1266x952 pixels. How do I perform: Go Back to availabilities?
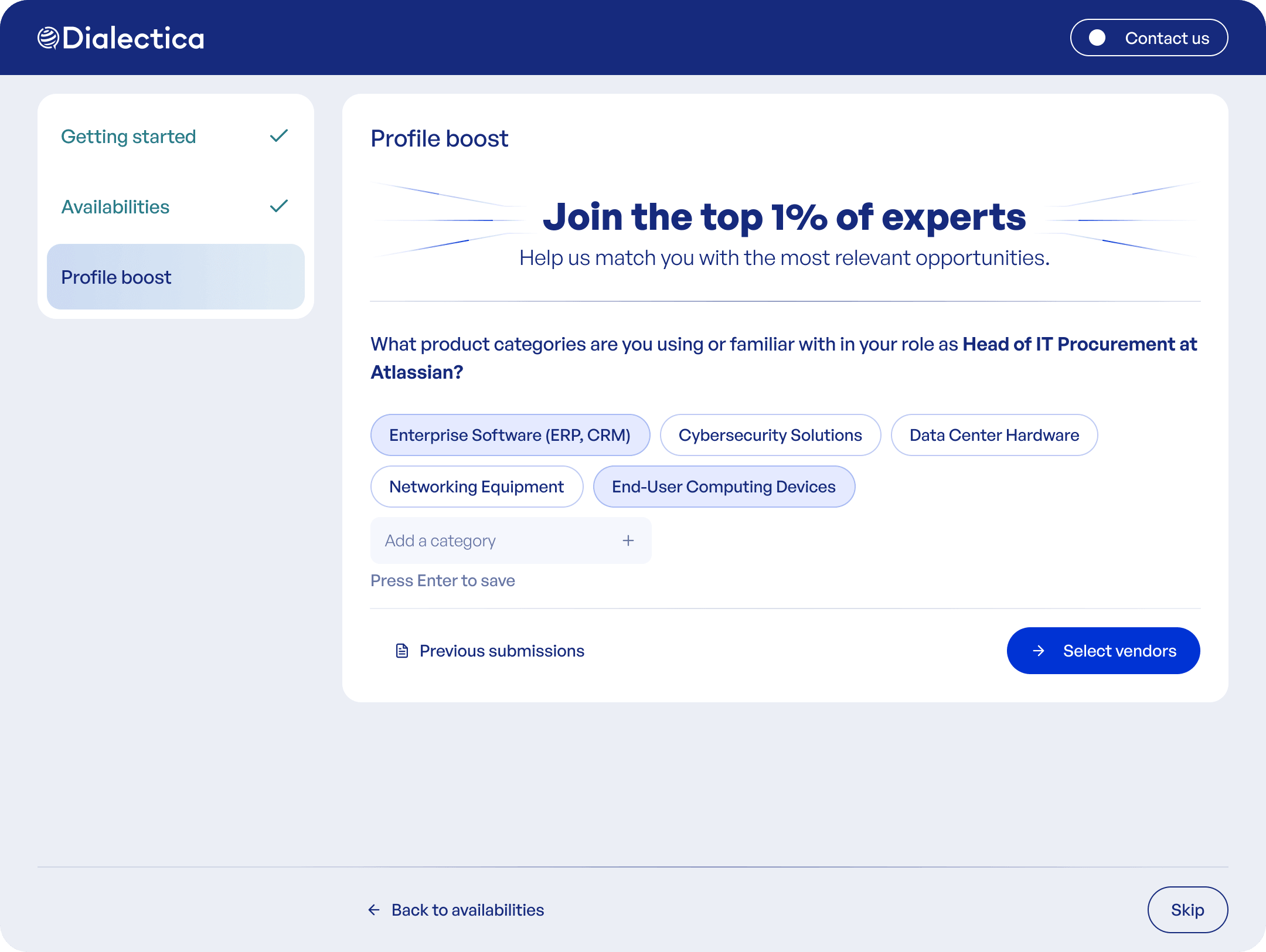[456, 910]
